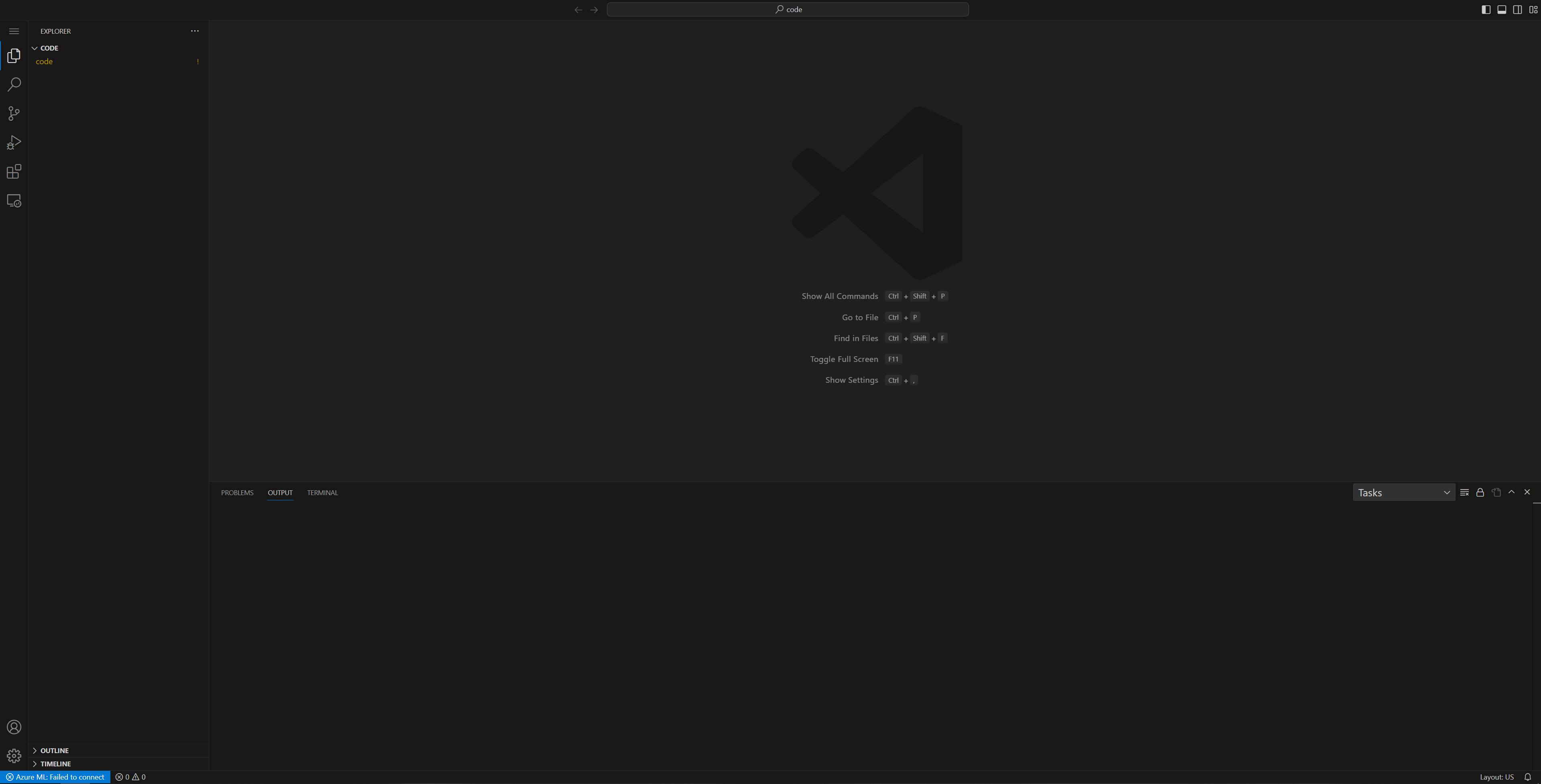The image size is (1541, 784).
Task: Toggle primary side bar visibility
Action: tap(1485, 10)
